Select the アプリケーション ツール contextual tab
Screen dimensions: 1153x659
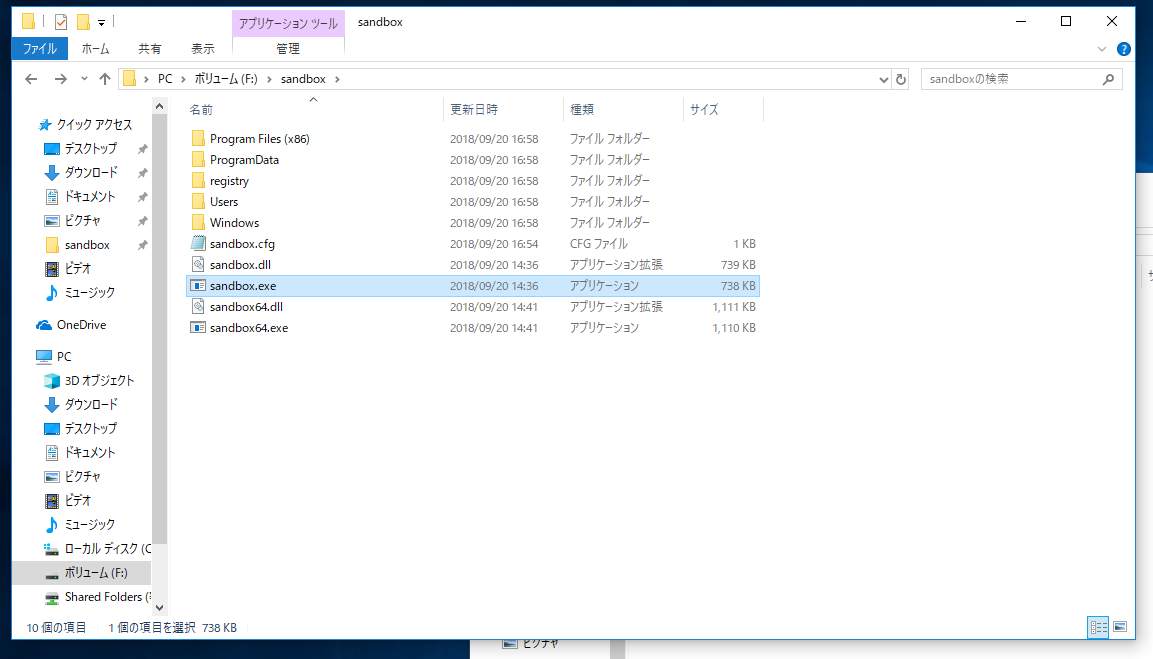pos(288,24)
